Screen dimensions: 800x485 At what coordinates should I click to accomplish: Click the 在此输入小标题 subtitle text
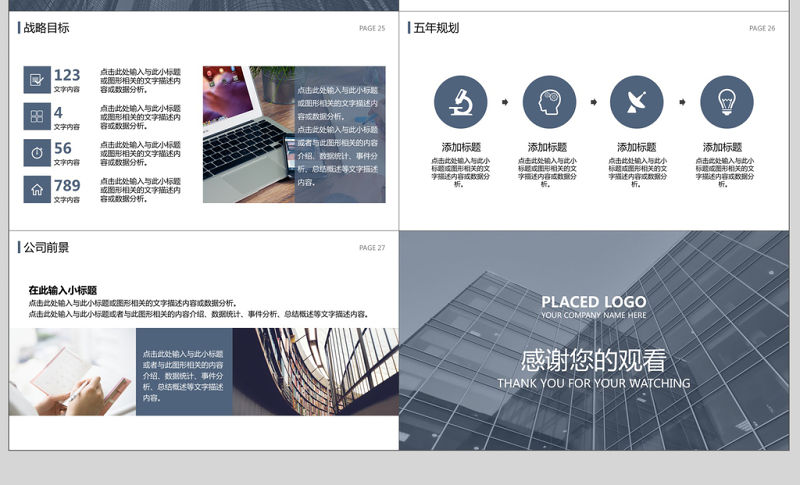pyautogui.click(x=62, y=290)
